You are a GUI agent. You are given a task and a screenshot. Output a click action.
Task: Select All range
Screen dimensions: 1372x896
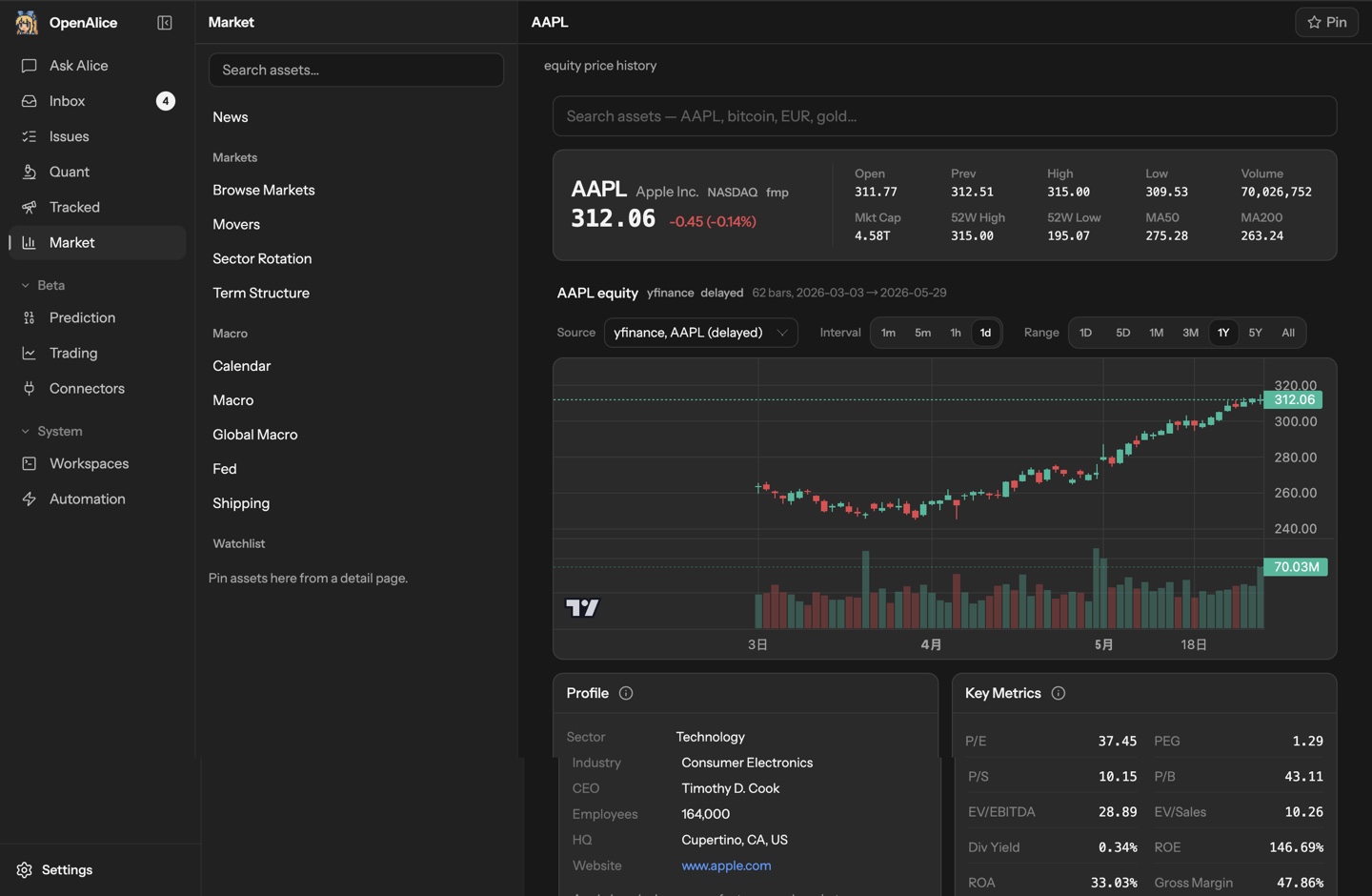(1288, 333)
